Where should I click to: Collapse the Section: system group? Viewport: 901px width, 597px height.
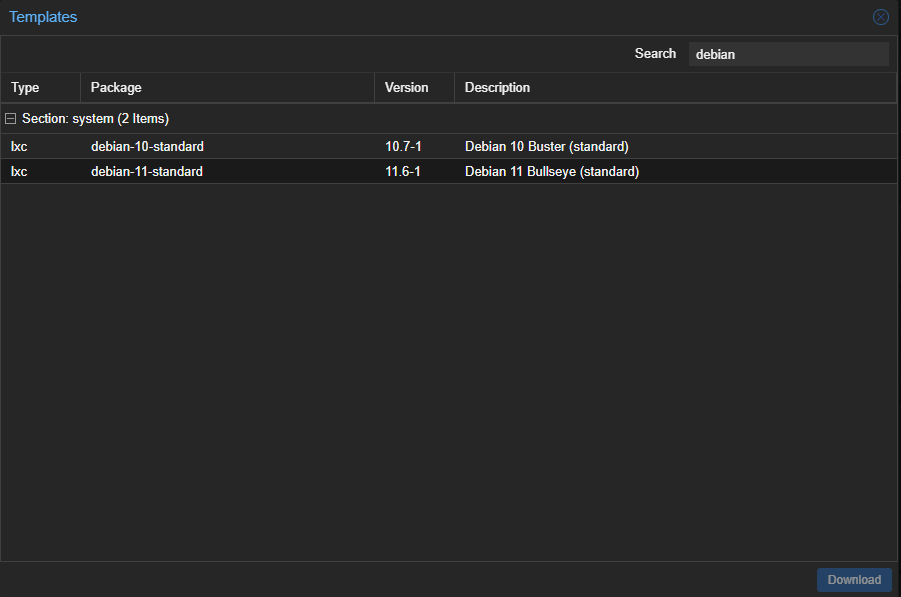(x=10, y=118)
